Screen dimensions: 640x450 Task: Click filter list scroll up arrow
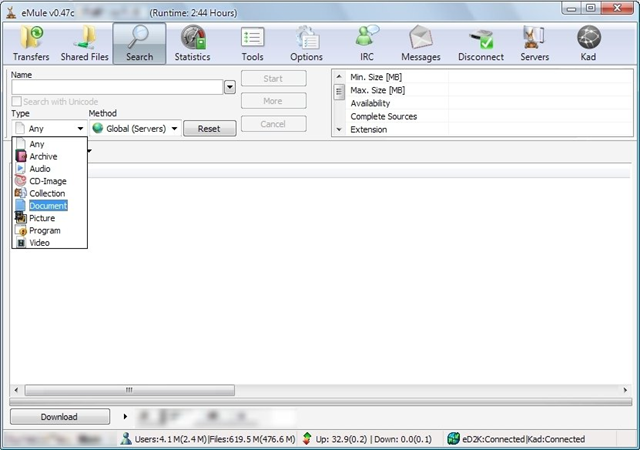coord(339,76)
